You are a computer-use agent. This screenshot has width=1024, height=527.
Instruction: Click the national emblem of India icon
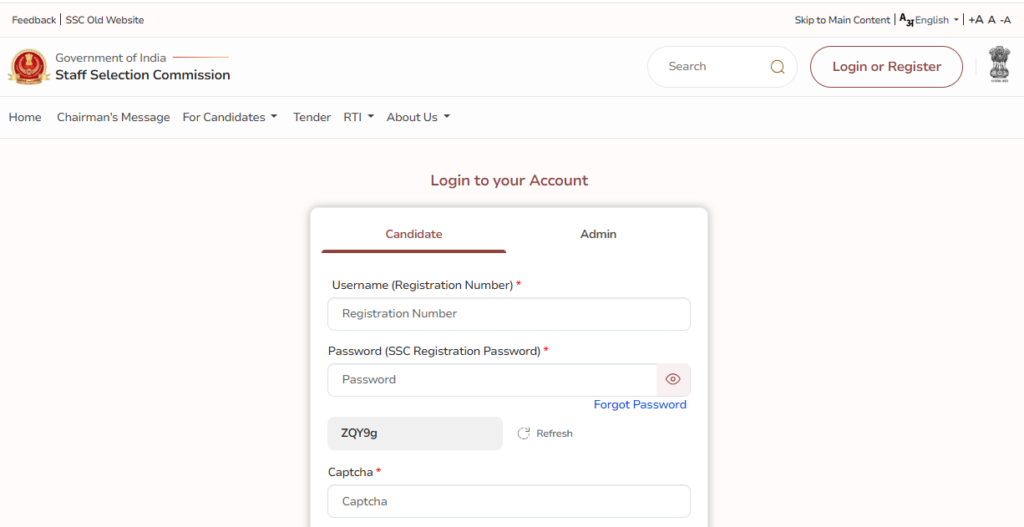(x=999, y=65)
